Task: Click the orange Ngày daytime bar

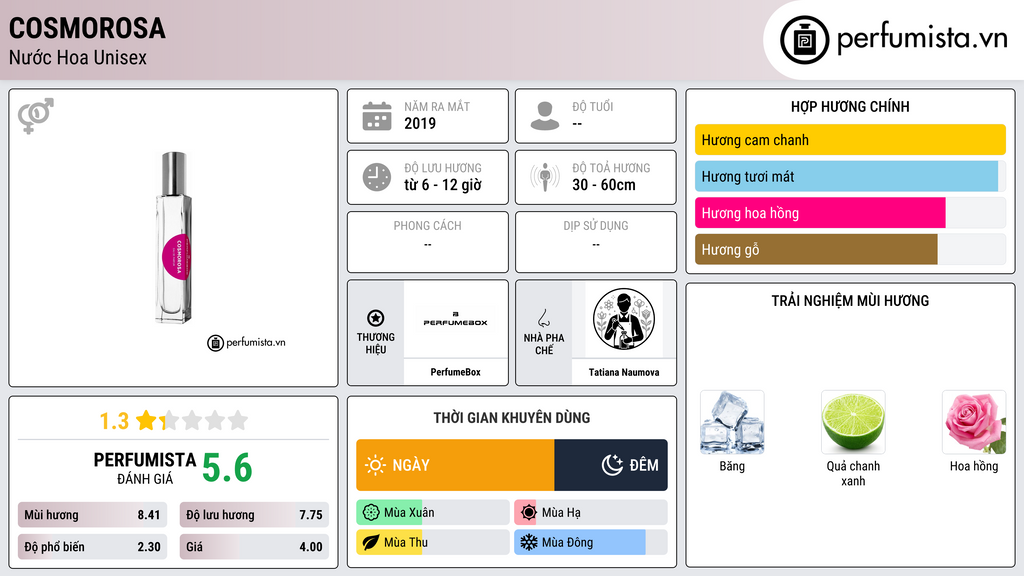Action: pyautogui.click(x=455, y=465)
